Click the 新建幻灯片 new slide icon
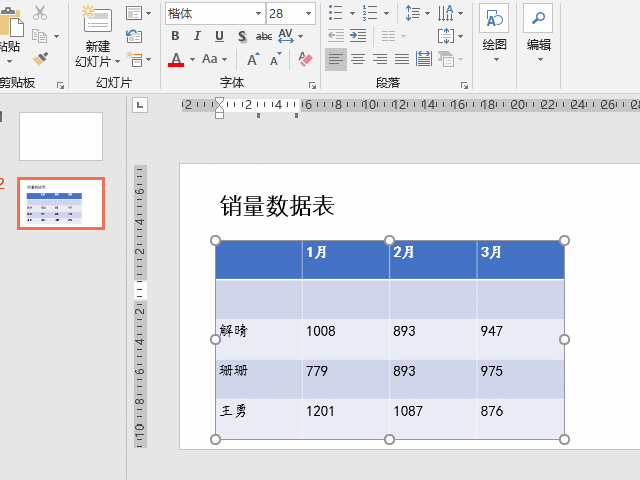640x480 pixels. [97, 19]
